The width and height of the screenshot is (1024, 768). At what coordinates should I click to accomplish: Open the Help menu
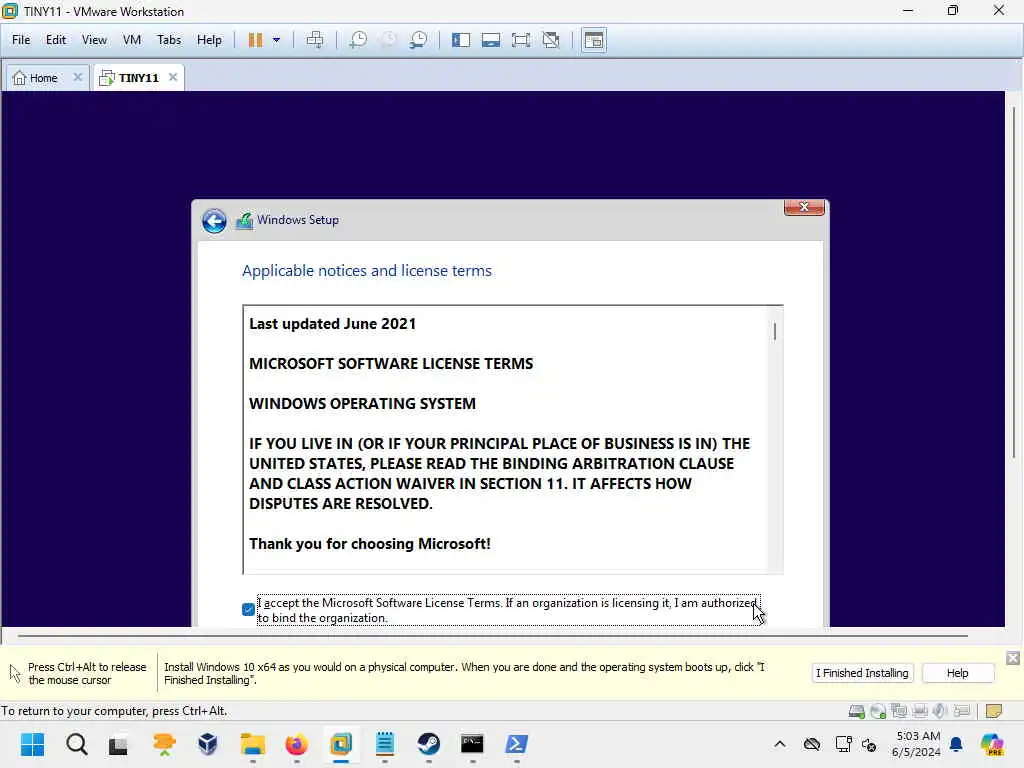[209, 40]
